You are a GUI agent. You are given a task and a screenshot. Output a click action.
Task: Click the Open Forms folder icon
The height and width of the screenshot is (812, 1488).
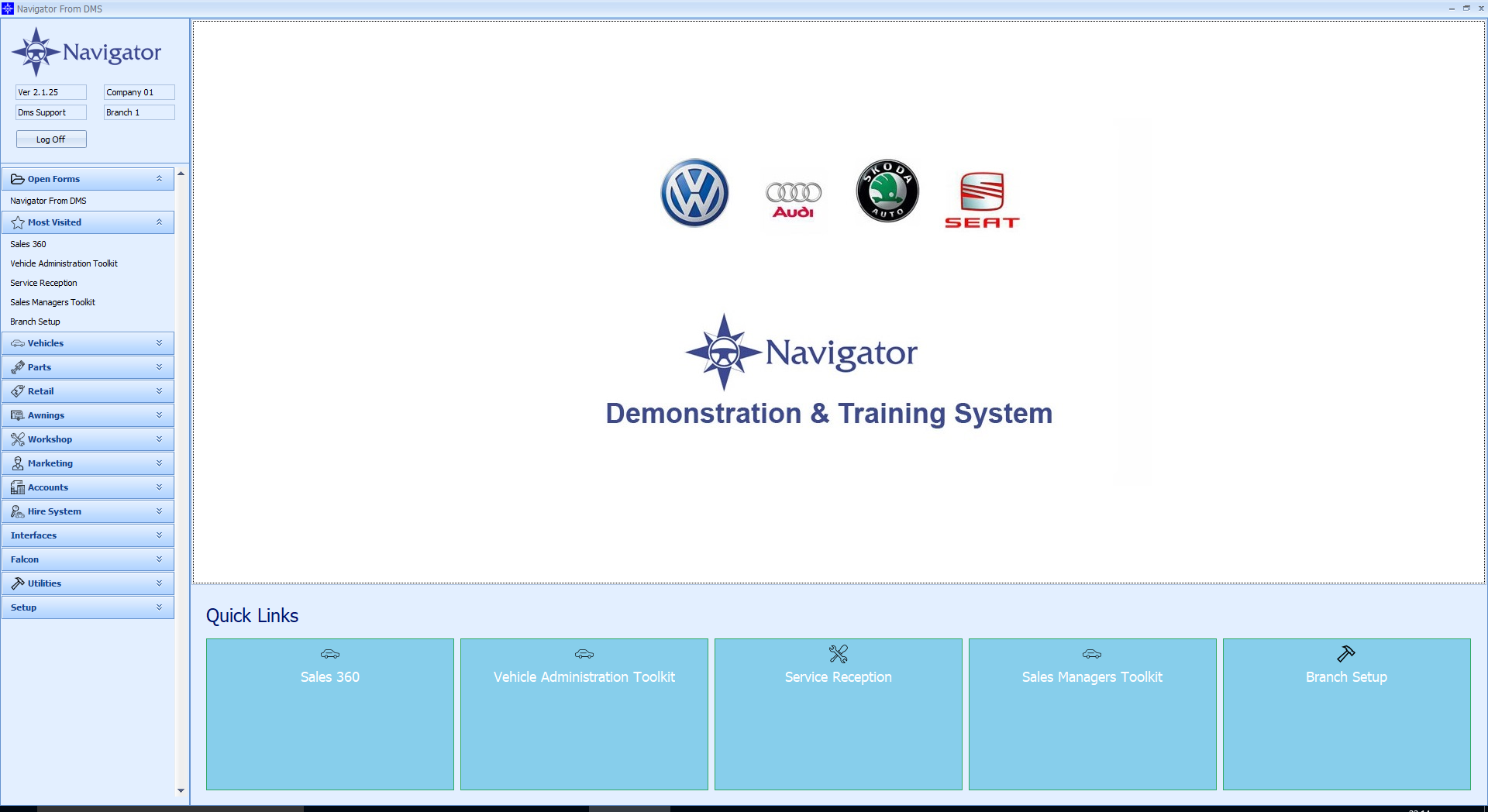[x=17, y=179]
